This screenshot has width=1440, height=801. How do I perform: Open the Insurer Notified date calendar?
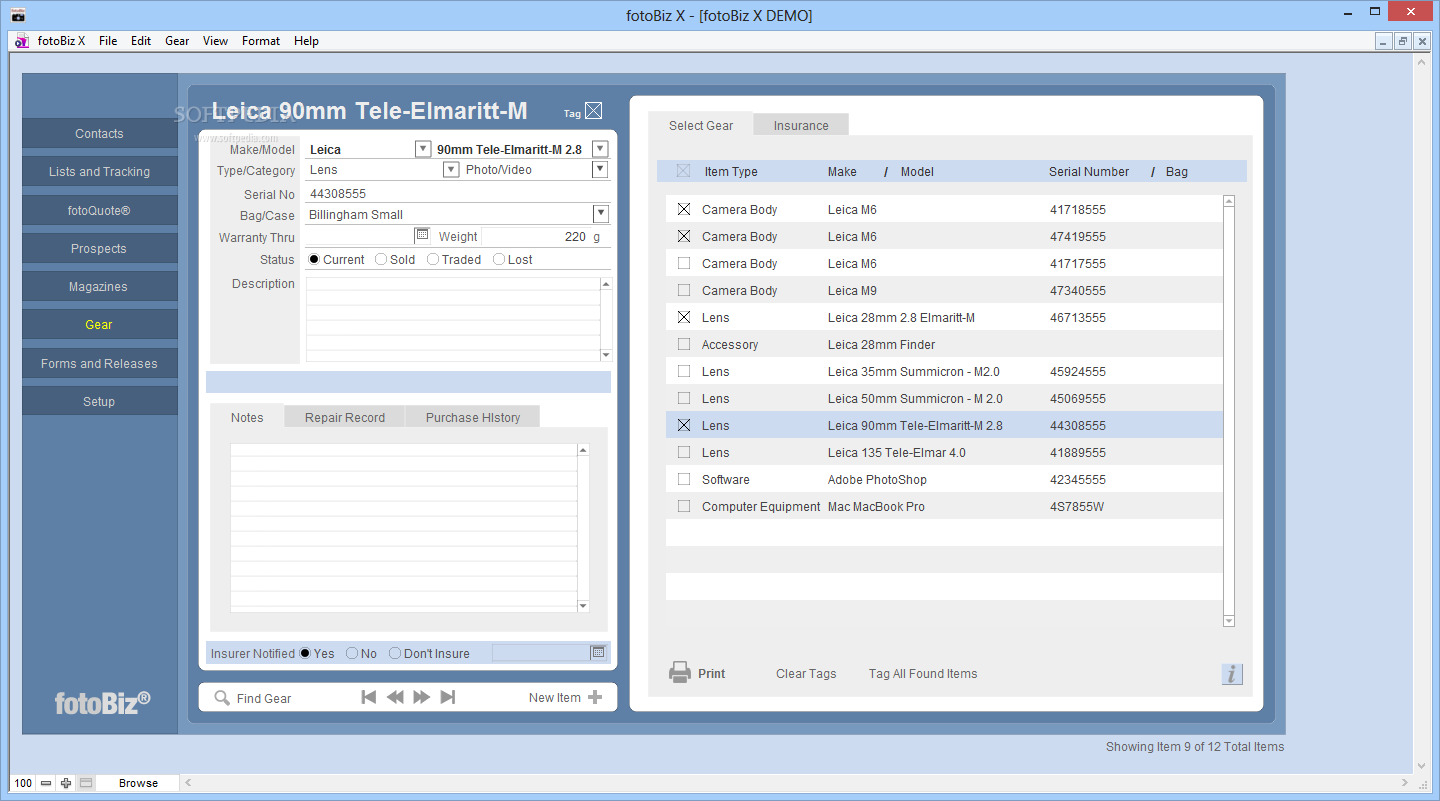coord(598,652)
